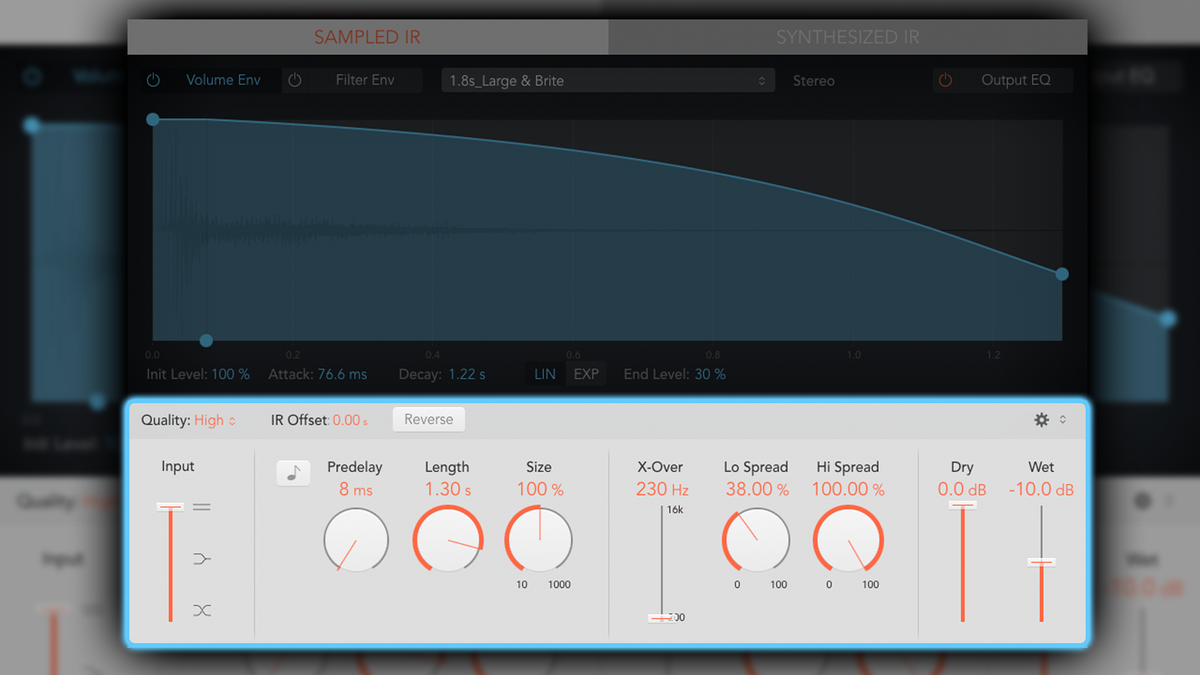Open the 1.8s_Large & Brite preset menu
Image resolution: width=1200 pixels, height=675 pixels.
click(x=607, y=80)
